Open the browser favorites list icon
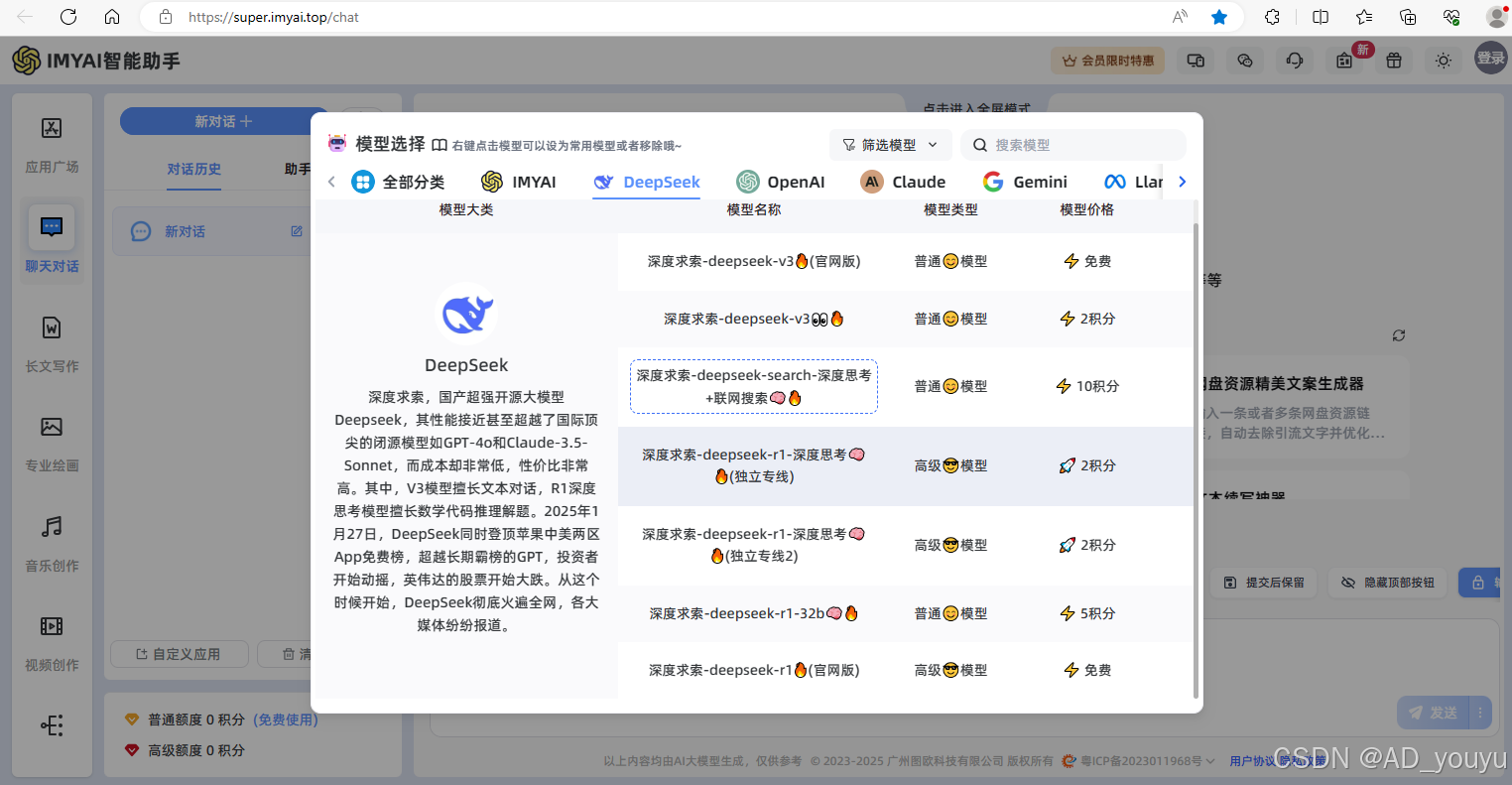 (1364, 17)
